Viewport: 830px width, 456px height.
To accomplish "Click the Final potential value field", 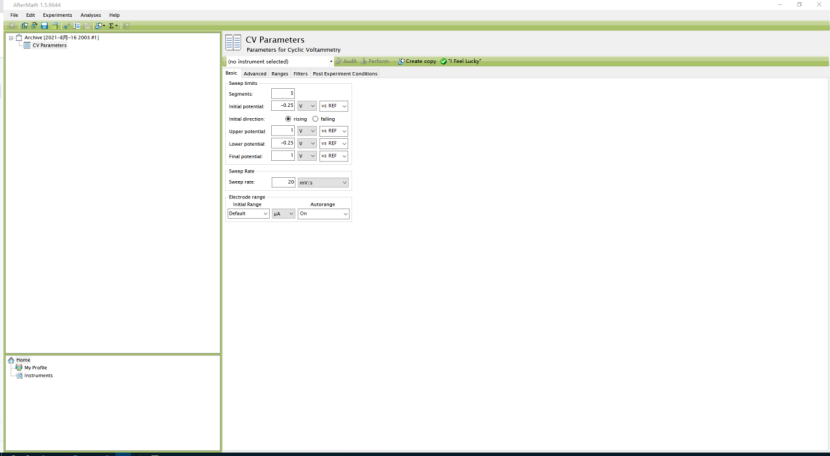I will click(x=283, y=156).
